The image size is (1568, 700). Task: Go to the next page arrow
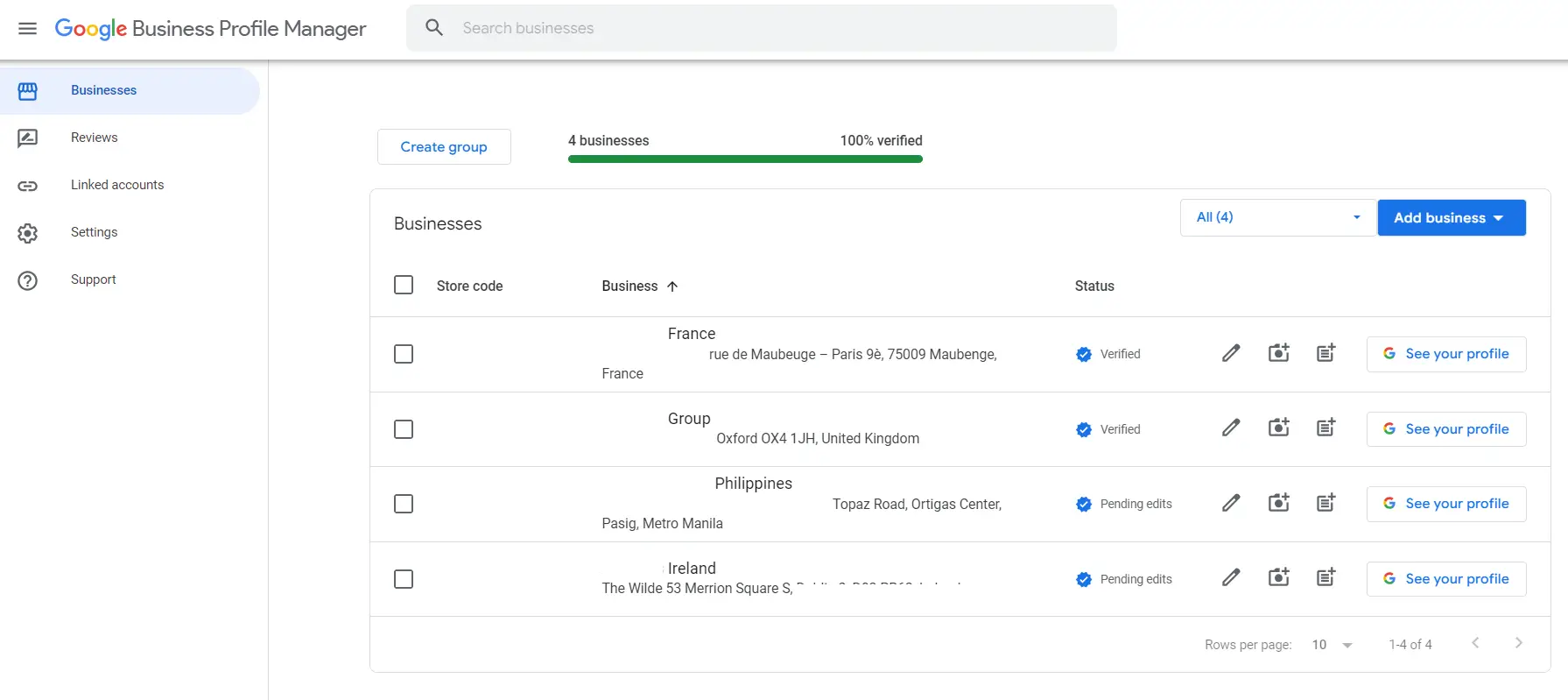pos(1519,643)
